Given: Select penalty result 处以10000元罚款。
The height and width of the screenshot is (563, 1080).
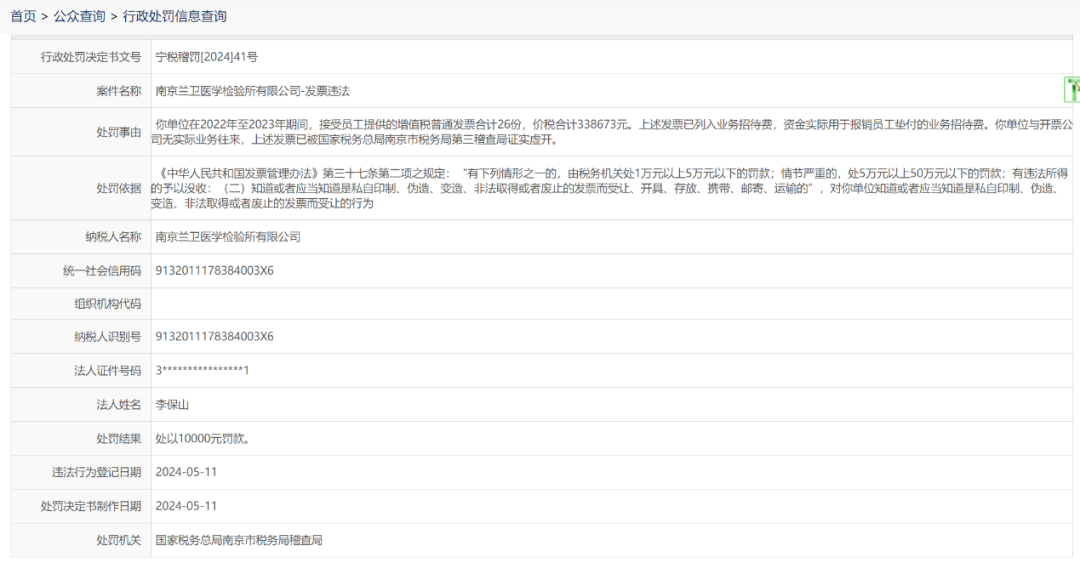Looking at the screenshot, I should click(x=202, y=438).
